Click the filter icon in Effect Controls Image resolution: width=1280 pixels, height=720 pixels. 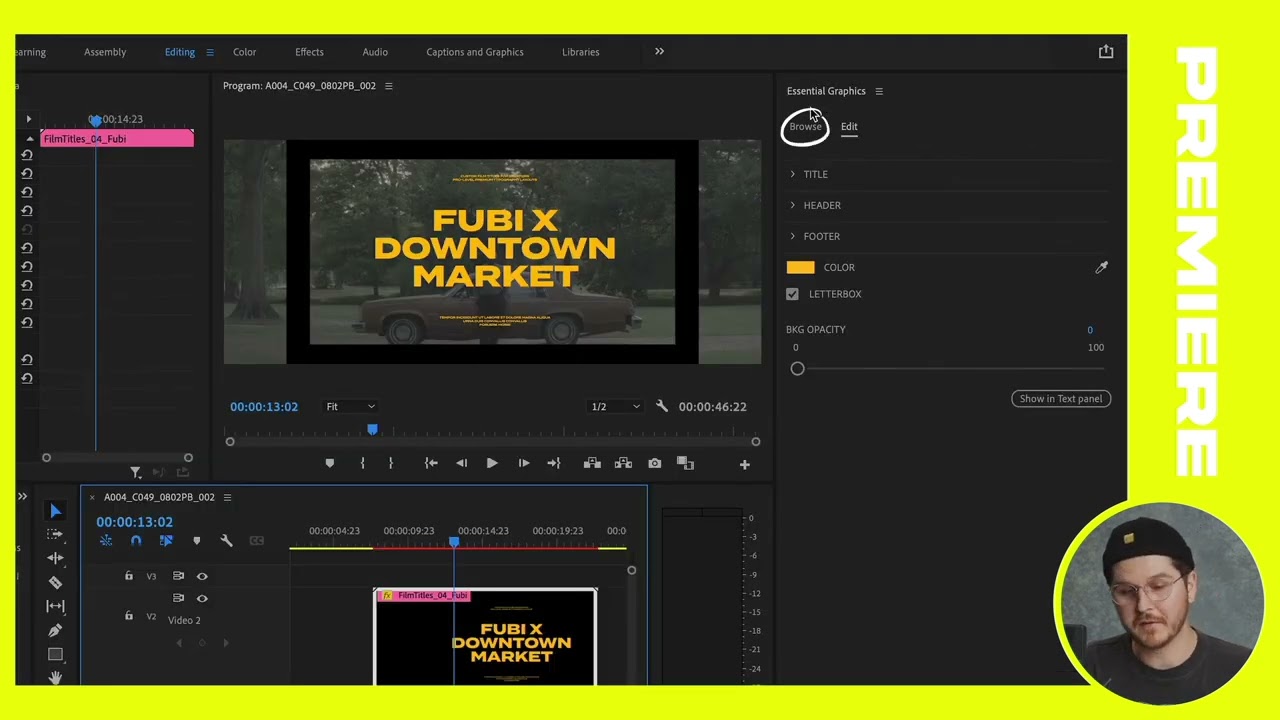135,472
